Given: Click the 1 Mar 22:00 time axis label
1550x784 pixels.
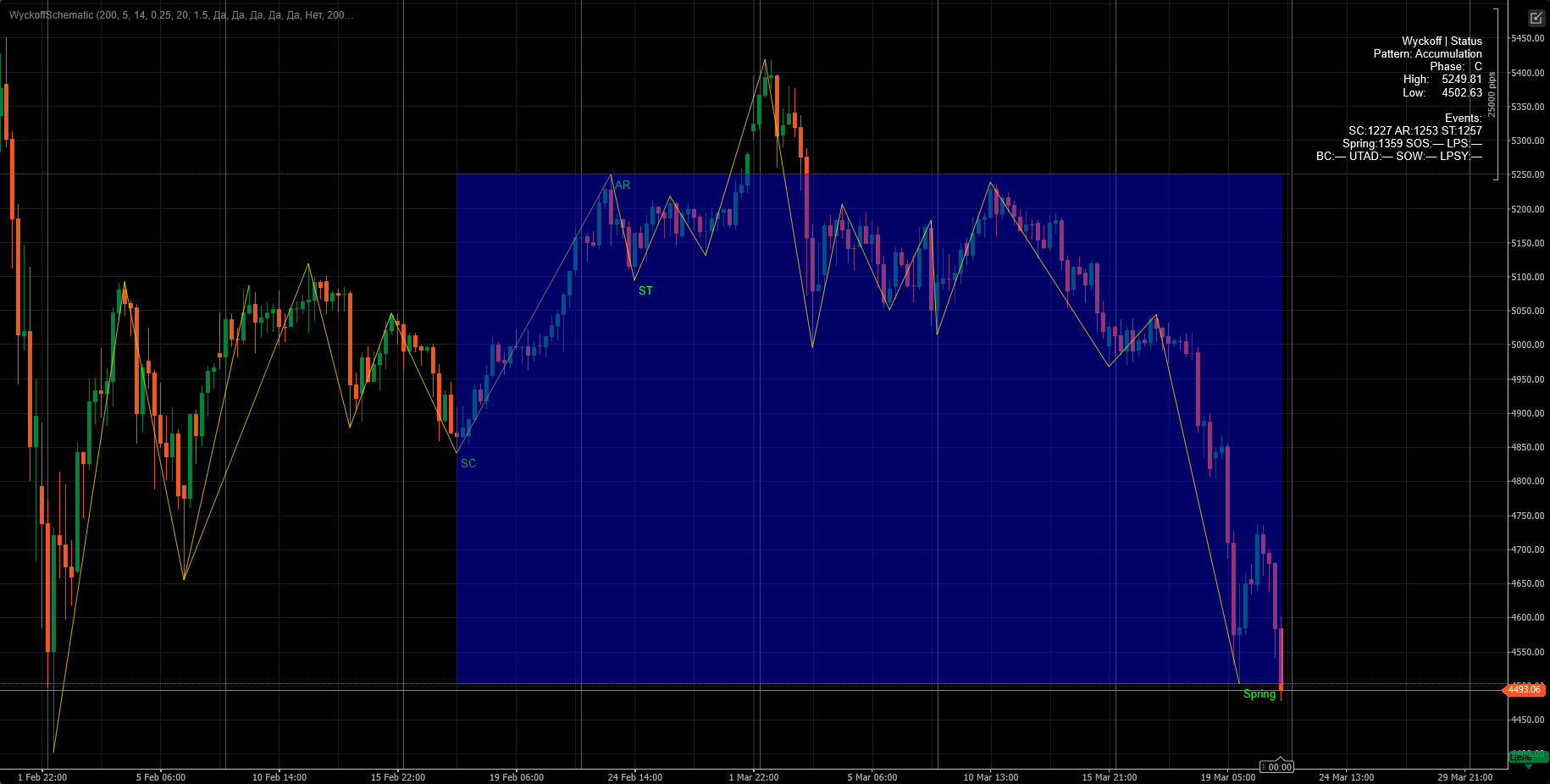Looking at the screenshot, I should pyautogui.click(x=753, y=777).
